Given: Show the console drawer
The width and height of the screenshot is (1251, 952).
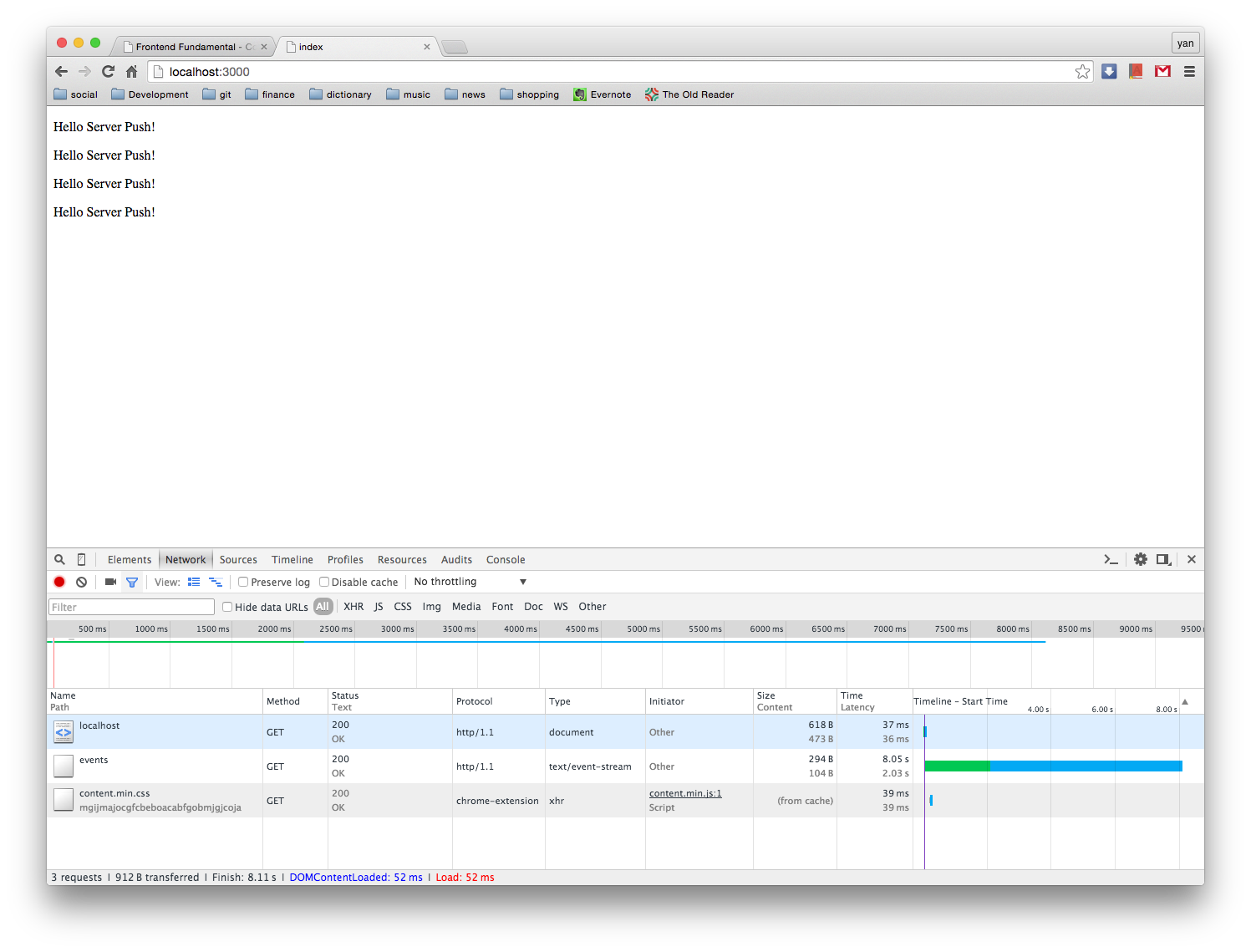Looking at the screenshot, I should pyautogui.click(x=1111, y=559).
